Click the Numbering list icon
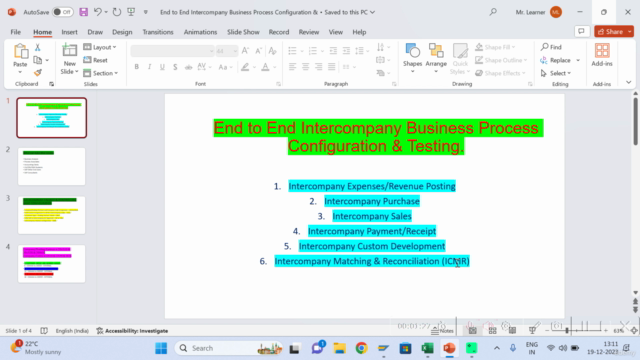640x360 pixels. 313,51
